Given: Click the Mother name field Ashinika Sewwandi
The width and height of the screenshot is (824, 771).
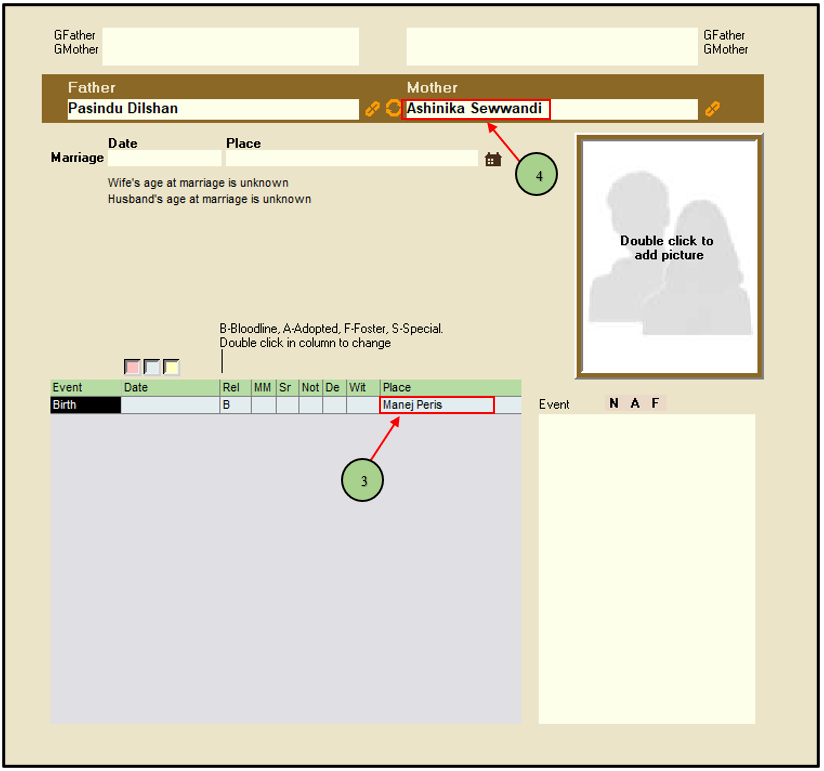Looking at the screenshot, I should (476, 109).
